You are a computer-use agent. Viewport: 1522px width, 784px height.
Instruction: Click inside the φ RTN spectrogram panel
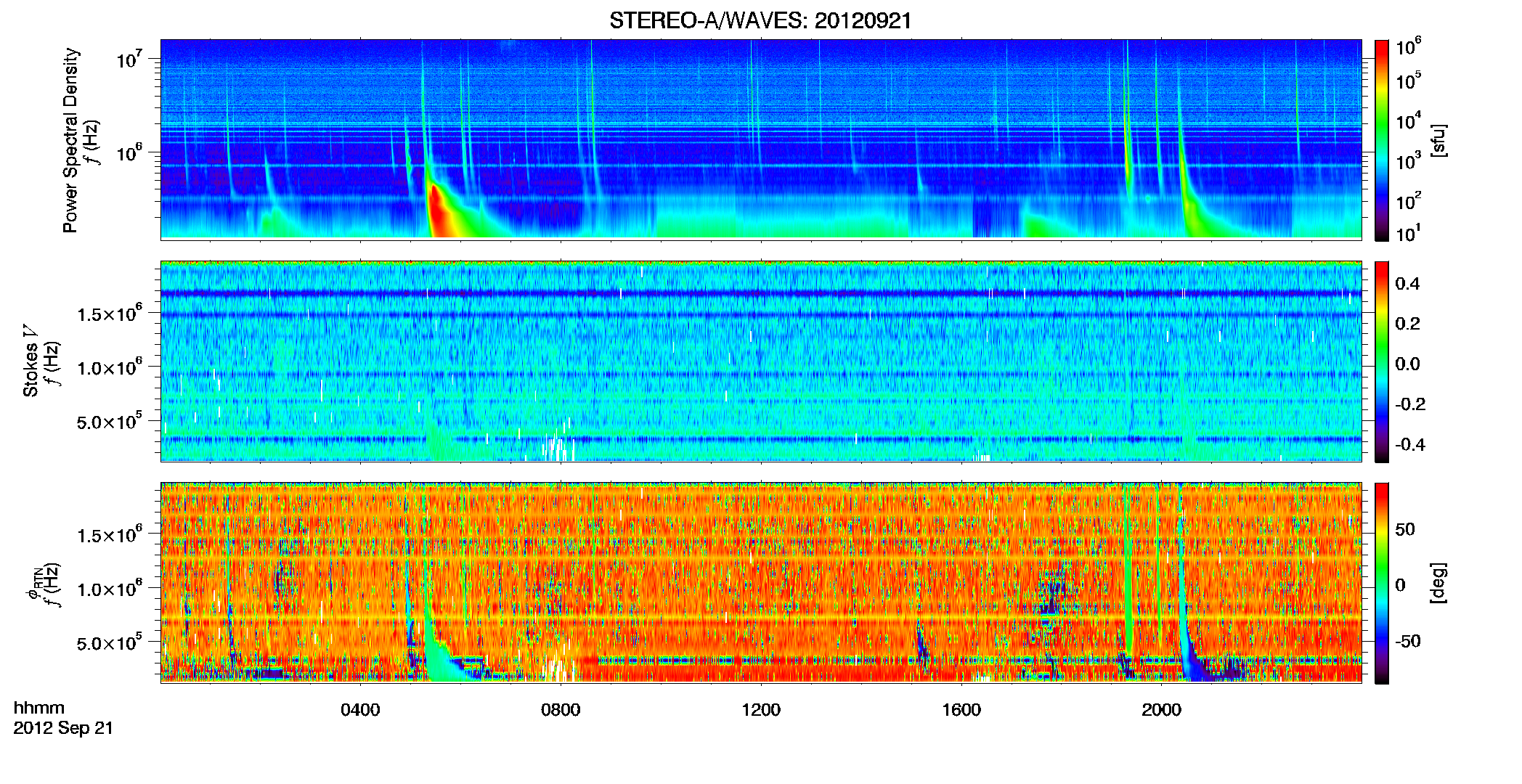click(x=761, y=582)
